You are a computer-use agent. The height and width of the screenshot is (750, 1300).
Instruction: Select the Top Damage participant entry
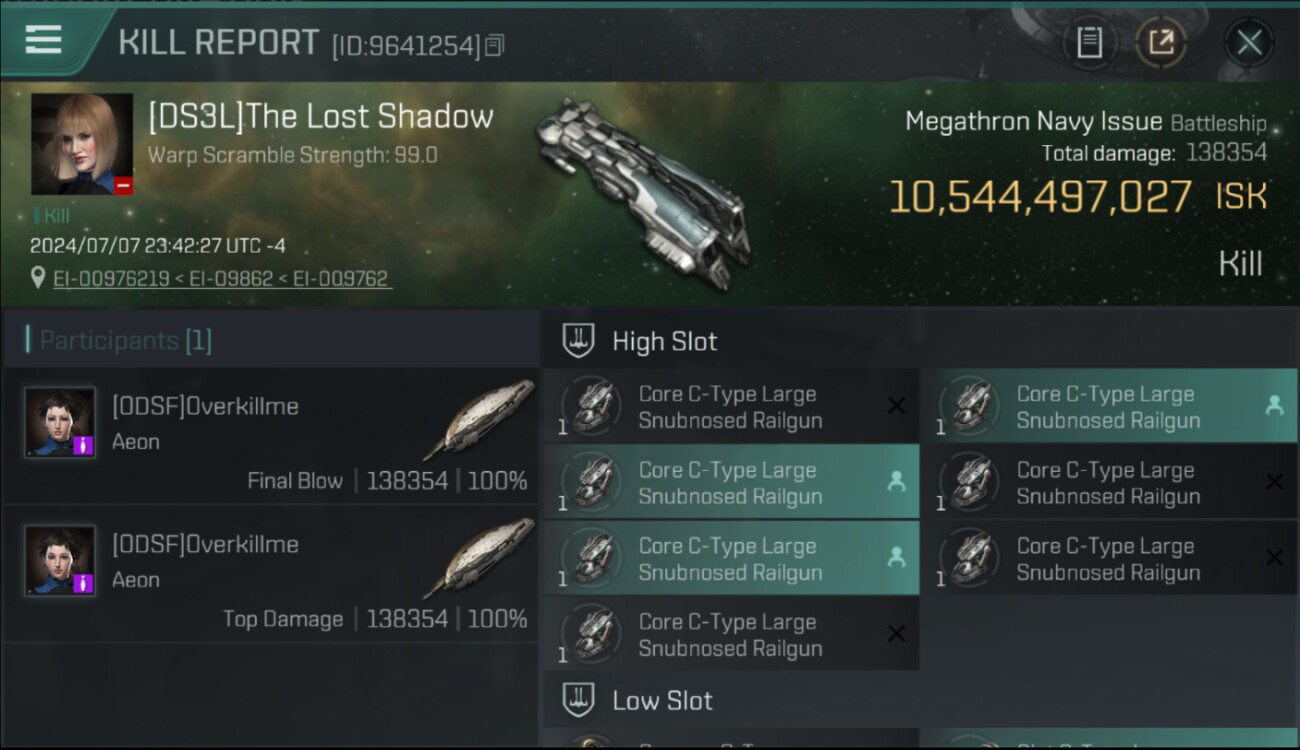click(x=271, y=573)
